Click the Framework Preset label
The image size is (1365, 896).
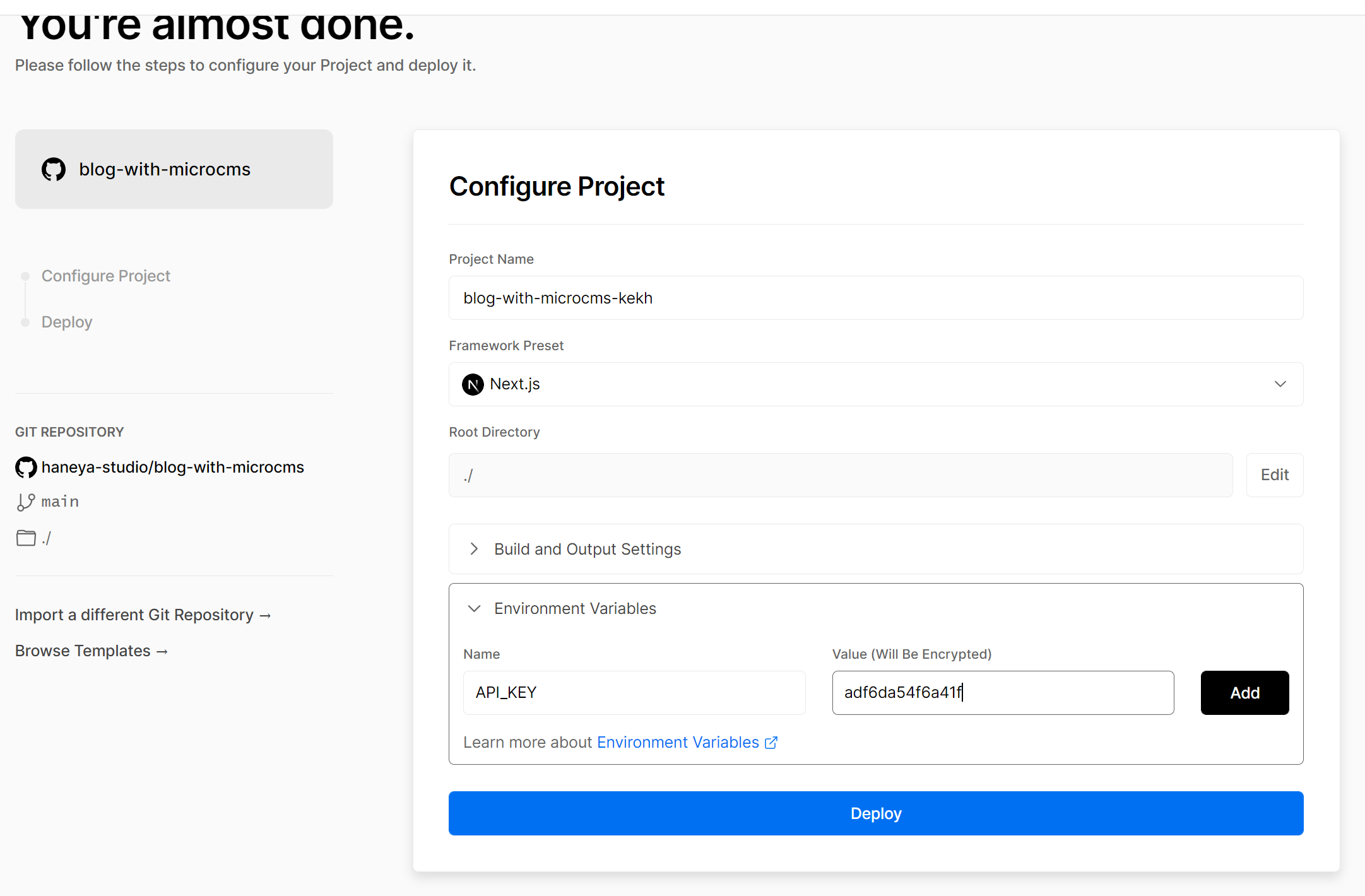(x=506, y=346)
